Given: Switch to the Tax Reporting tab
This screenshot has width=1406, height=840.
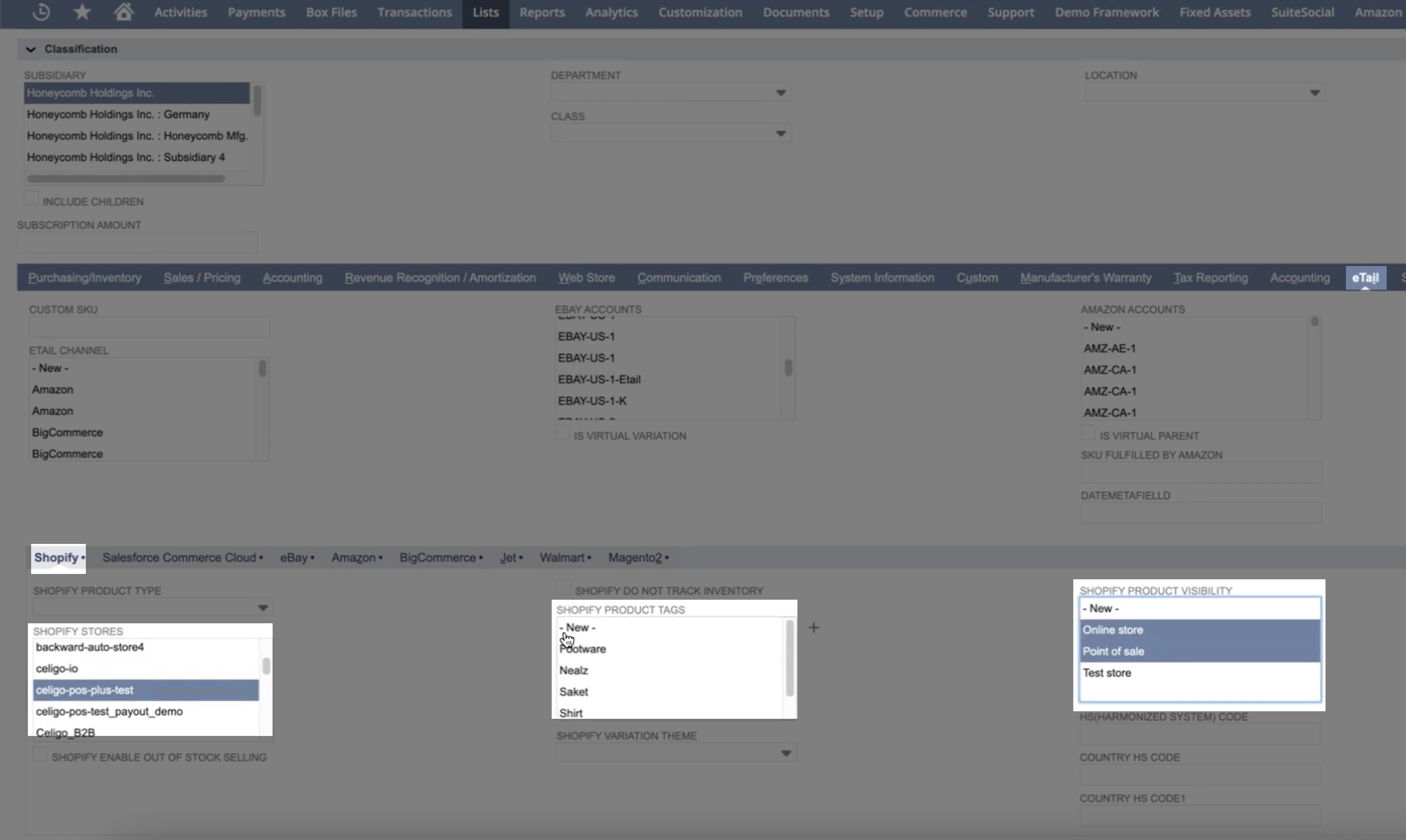Looking at the screenshot, I should click(x=1211, y=278).
